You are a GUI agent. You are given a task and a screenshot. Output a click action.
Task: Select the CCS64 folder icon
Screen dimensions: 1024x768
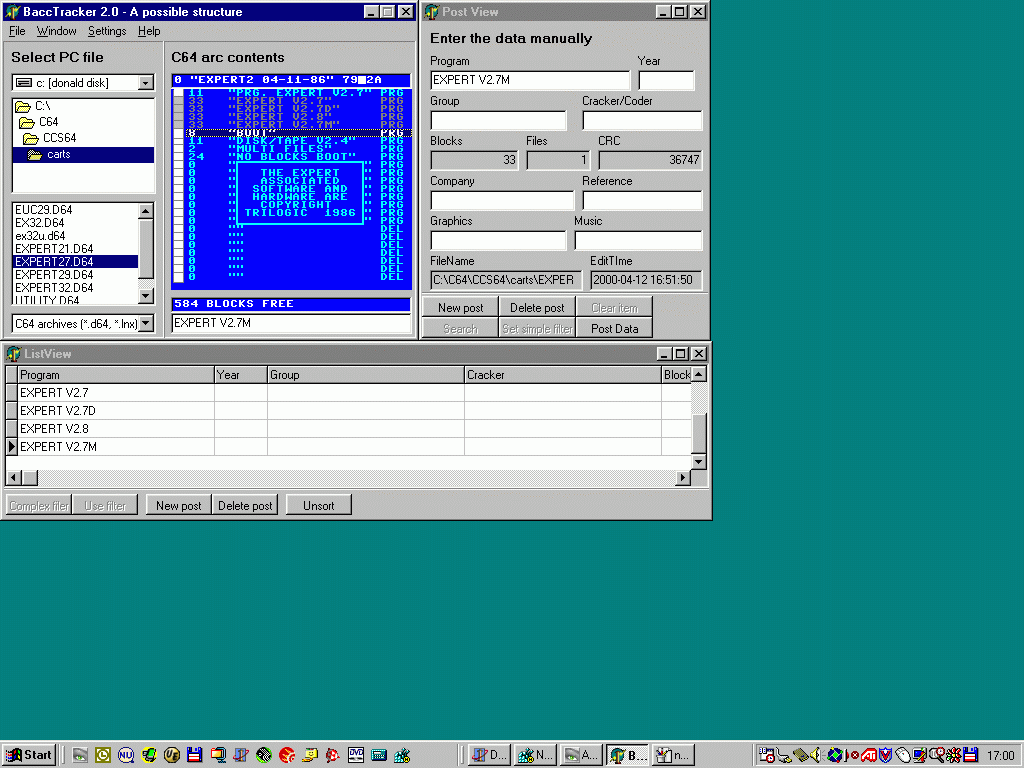33,138
